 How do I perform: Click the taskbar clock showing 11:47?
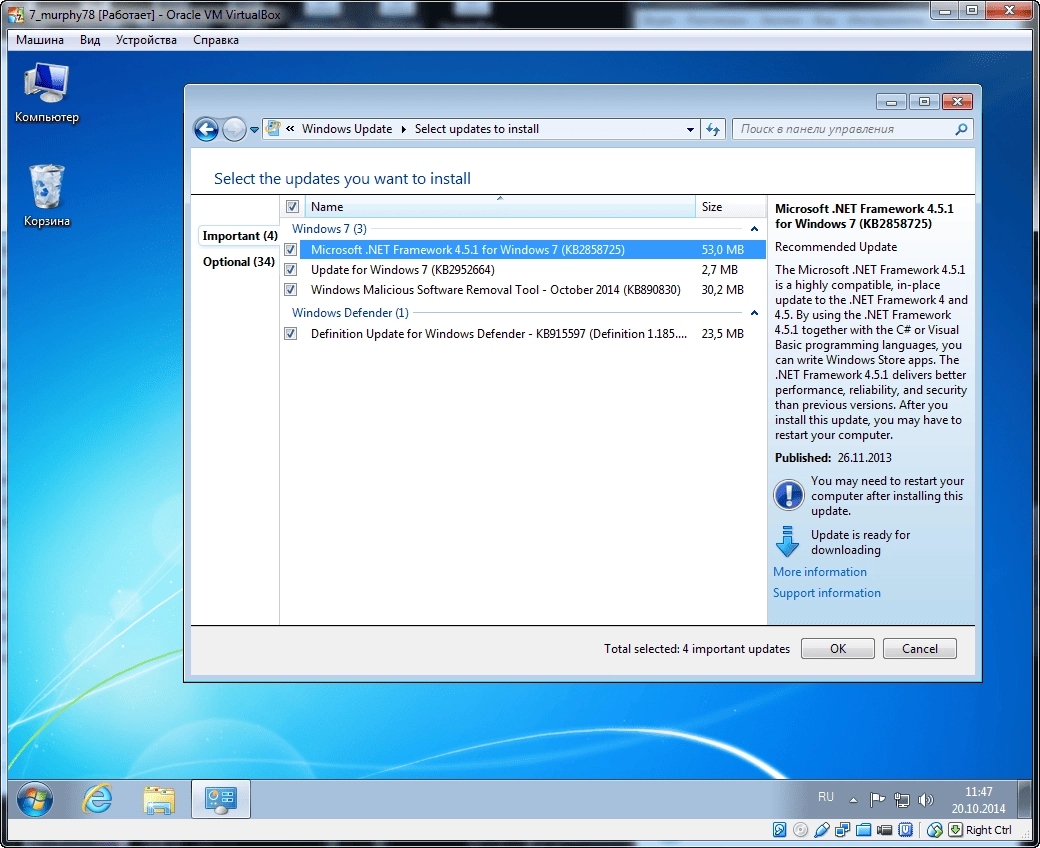[x=978, y=800]
